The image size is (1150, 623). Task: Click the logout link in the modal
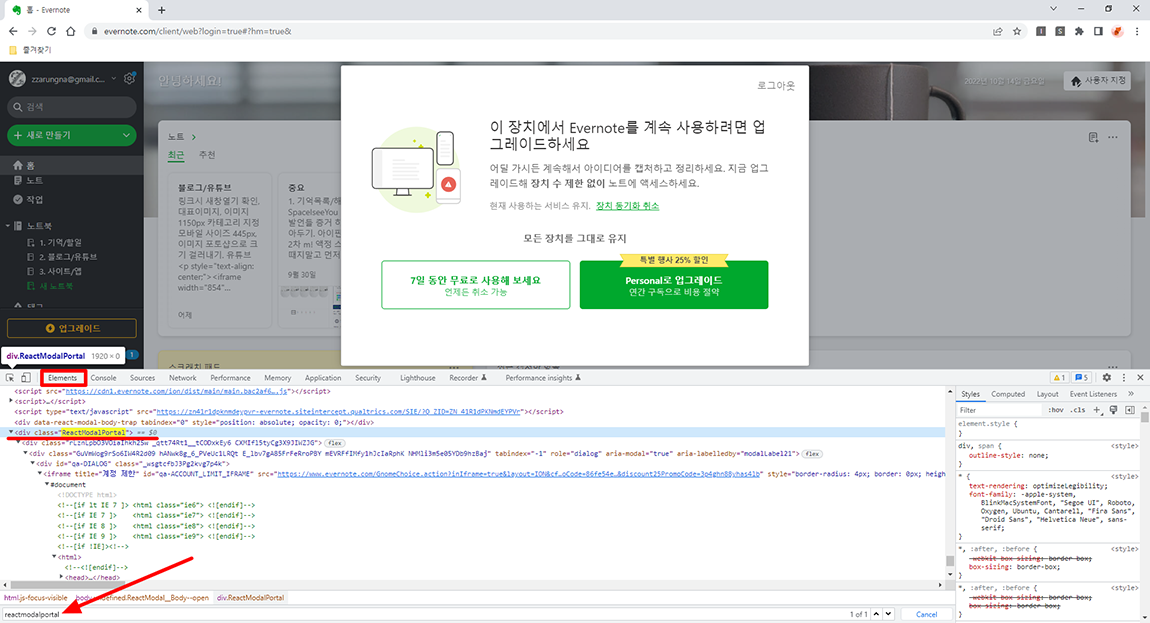pyautogui.click(x=776, y=85)
